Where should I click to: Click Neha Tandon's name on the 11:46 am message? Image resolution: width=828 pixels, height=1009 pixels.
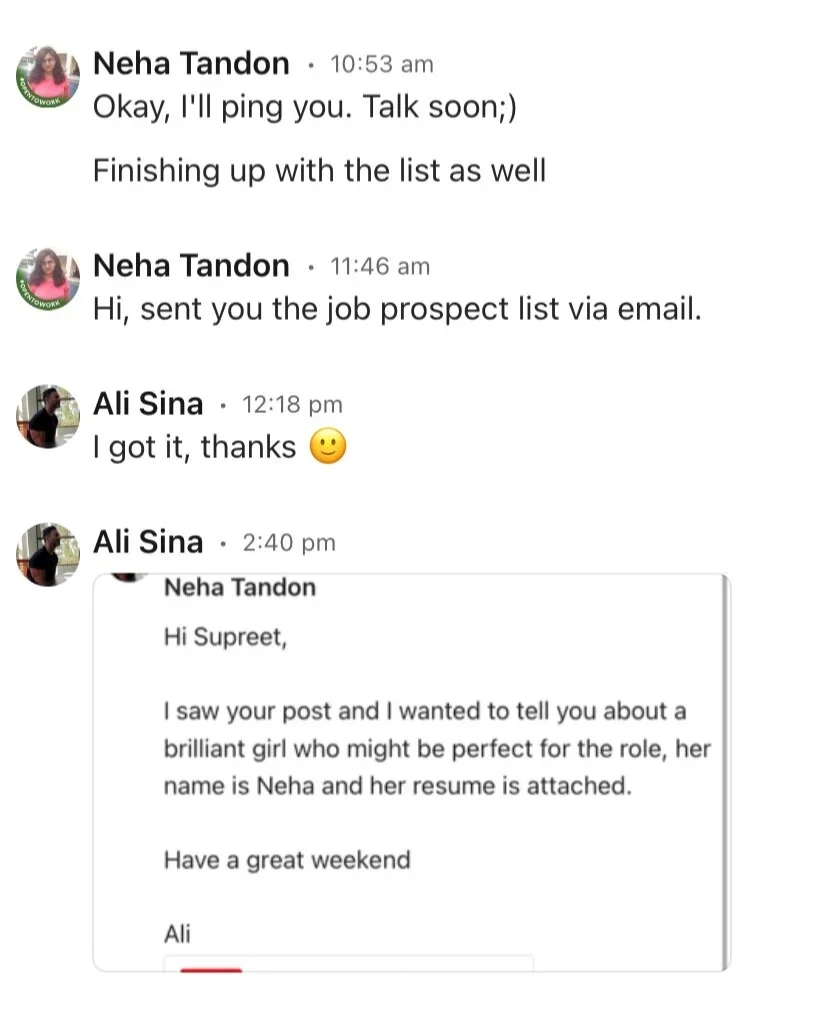click(x=190, y=266)
